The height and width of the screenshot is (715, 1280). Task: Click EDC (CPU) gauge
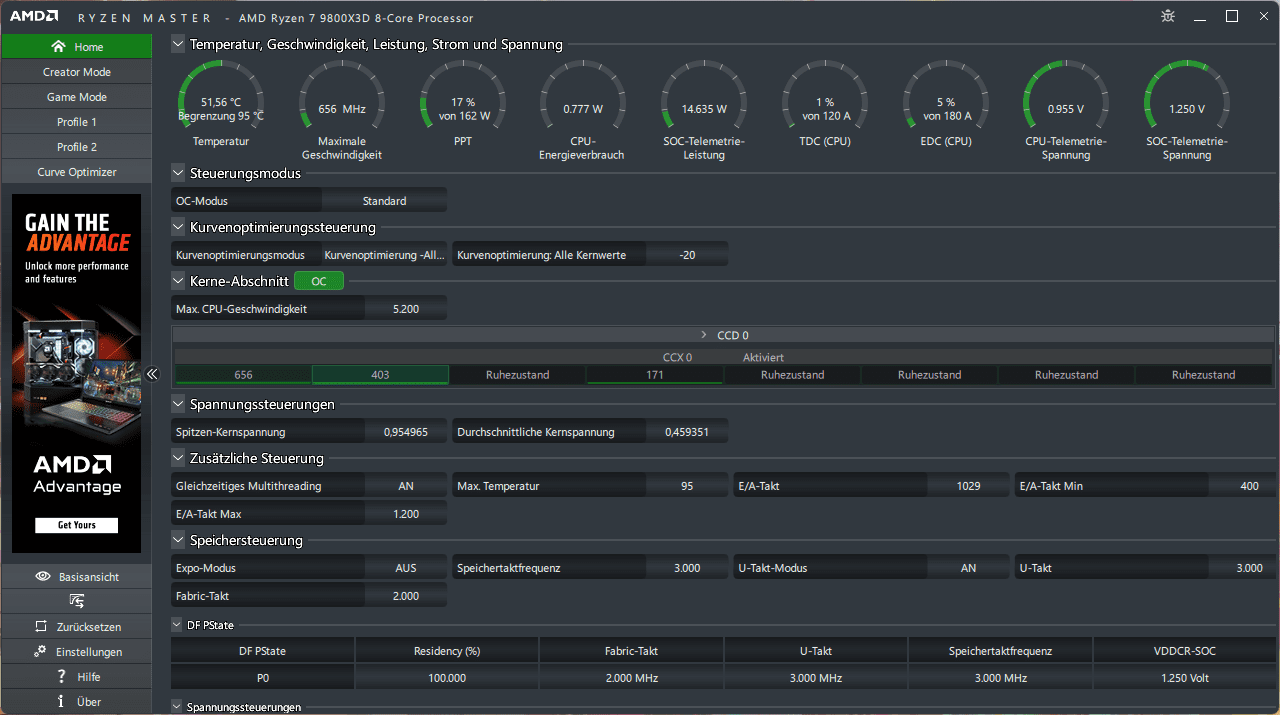pyautogui.click(x=946, y=105)
